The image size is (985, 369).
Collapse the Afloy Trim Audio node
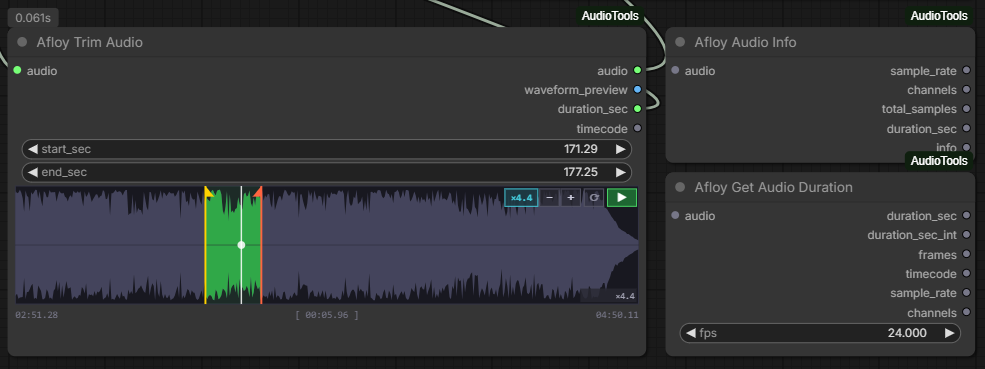[x=23, y=42]
